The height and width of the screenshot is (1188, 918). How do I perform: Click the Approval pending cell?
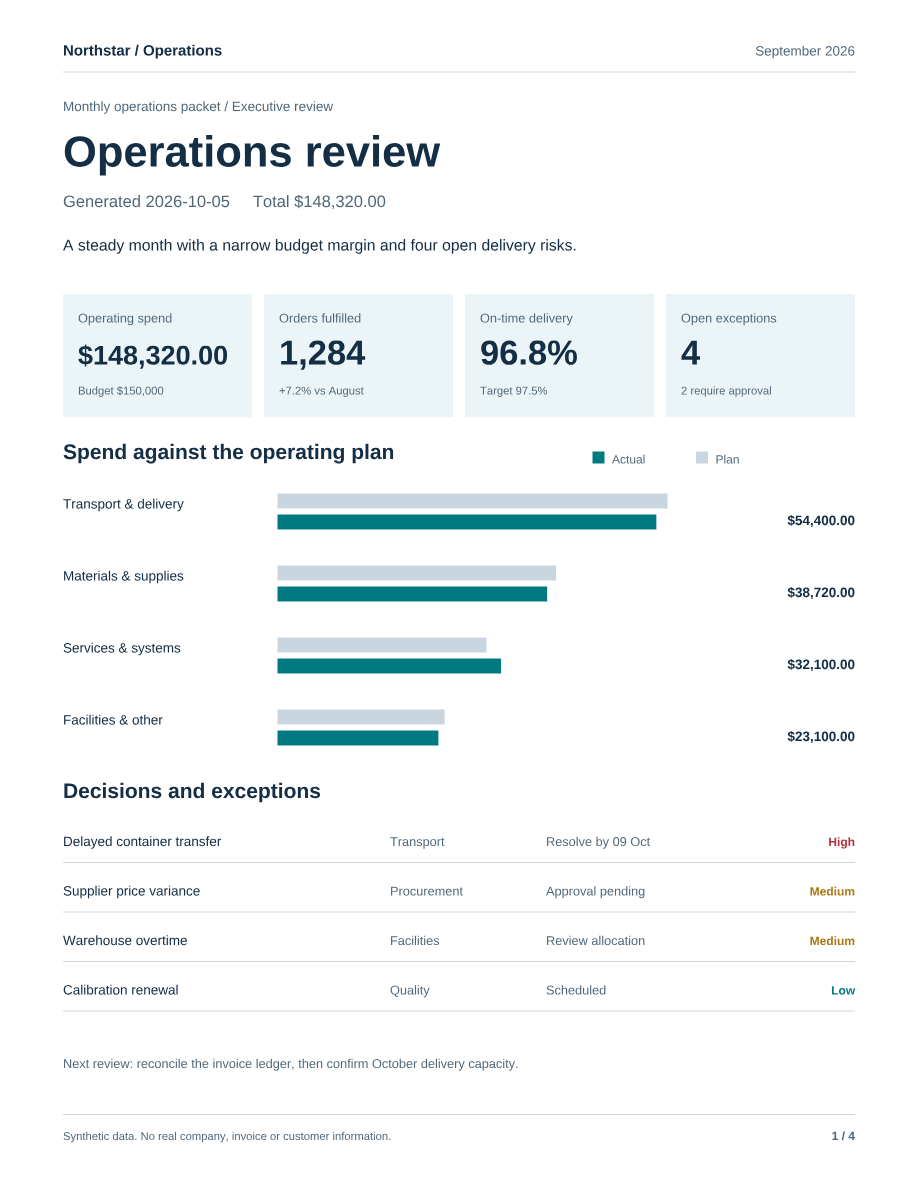pyautogui.click(x=595, y=891)
